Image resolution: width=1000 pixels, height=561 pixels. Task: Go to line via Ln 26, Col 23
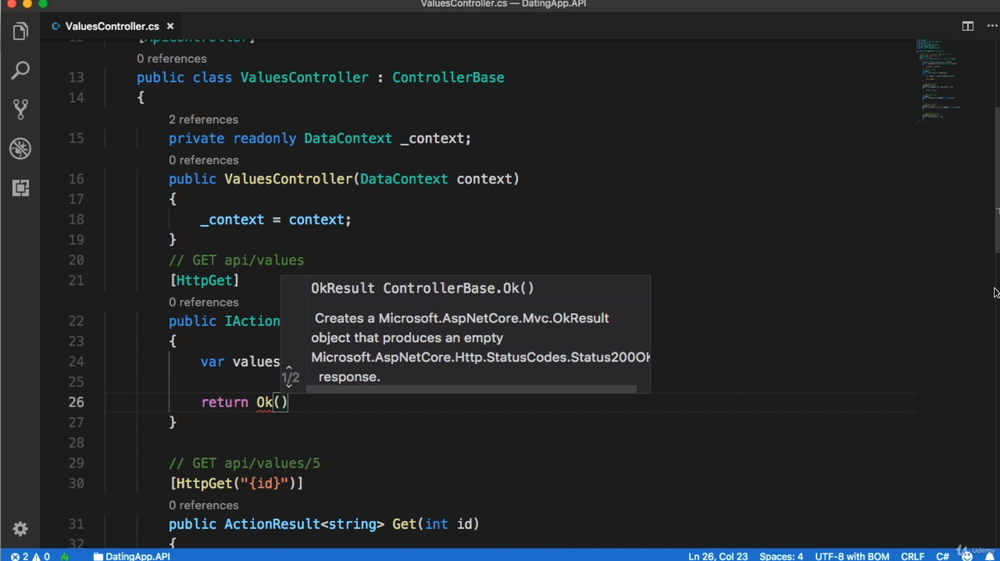[717, 556]
